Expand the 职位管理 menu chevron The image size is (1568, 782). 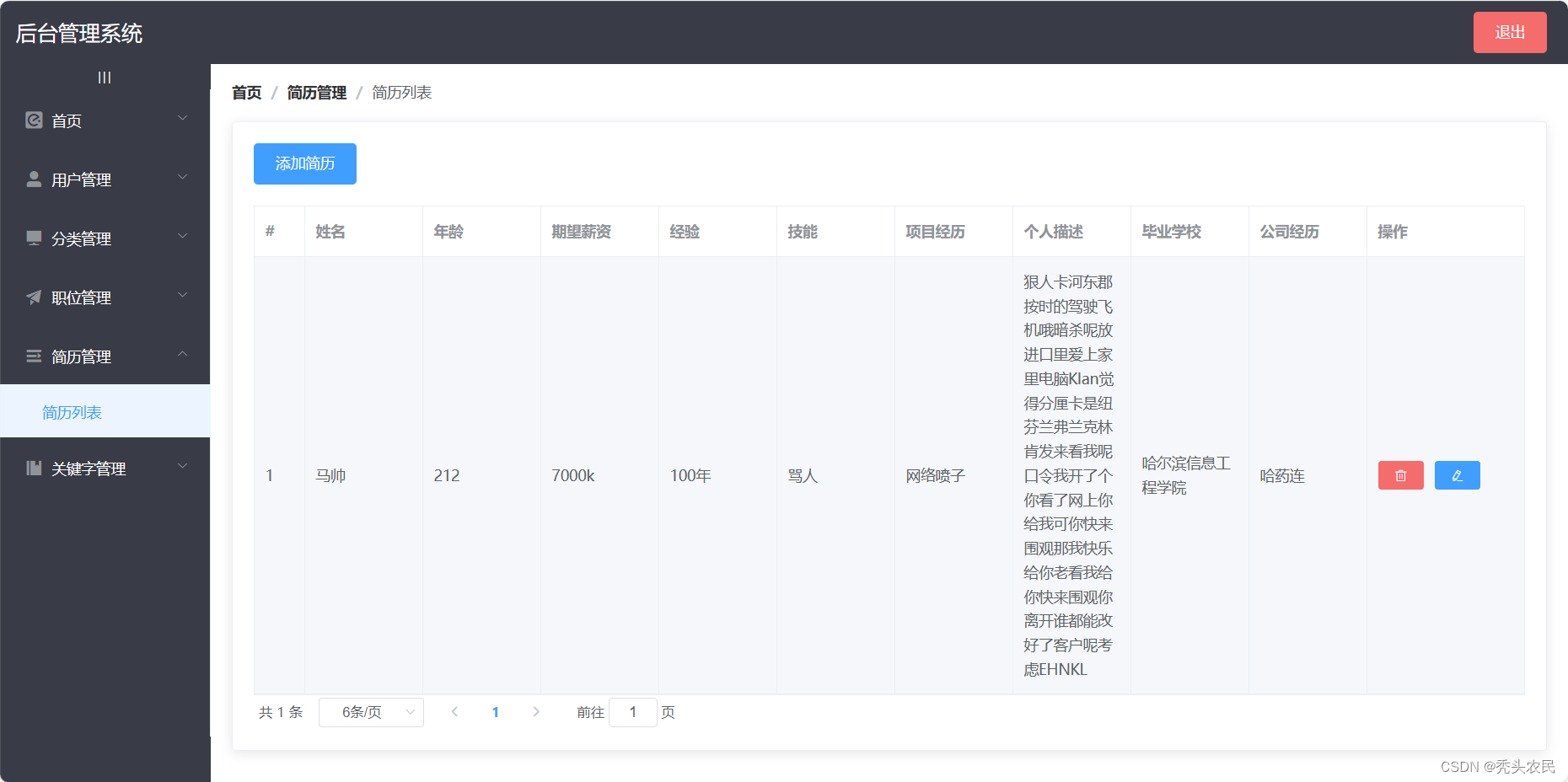[182, 296]
